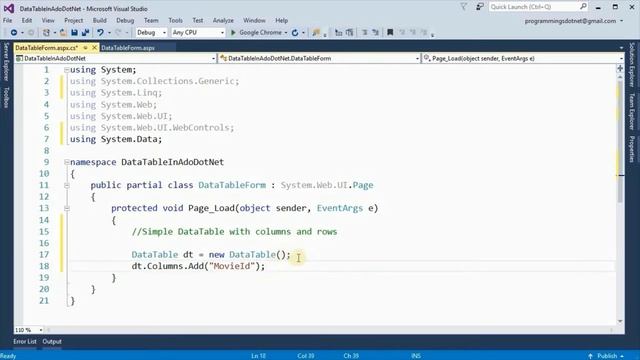640x360 pixels.
Task: Click the Quick Launch search magnifier icon
Action: tap(583, 7)
